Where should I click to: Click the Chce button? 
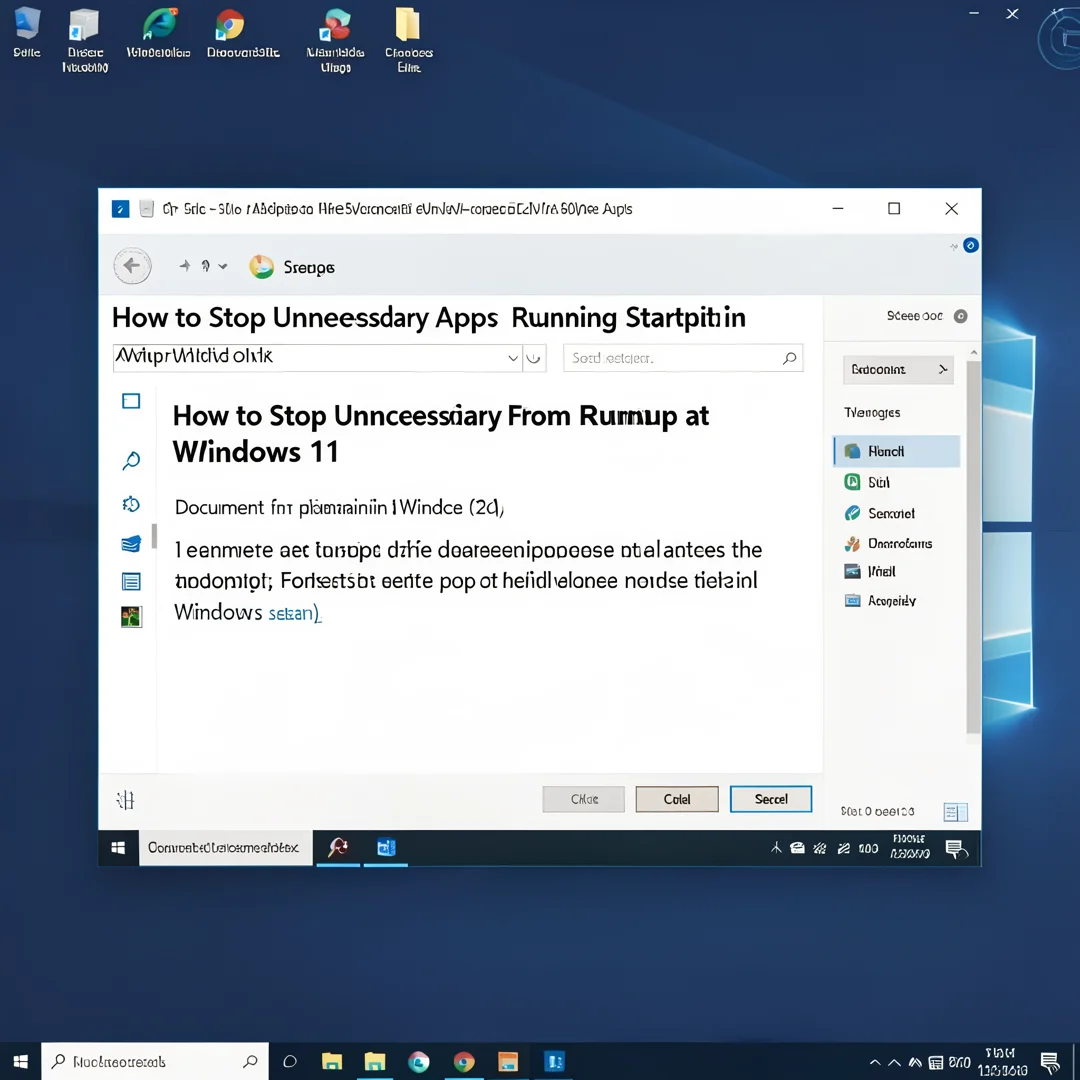point(583,799)
